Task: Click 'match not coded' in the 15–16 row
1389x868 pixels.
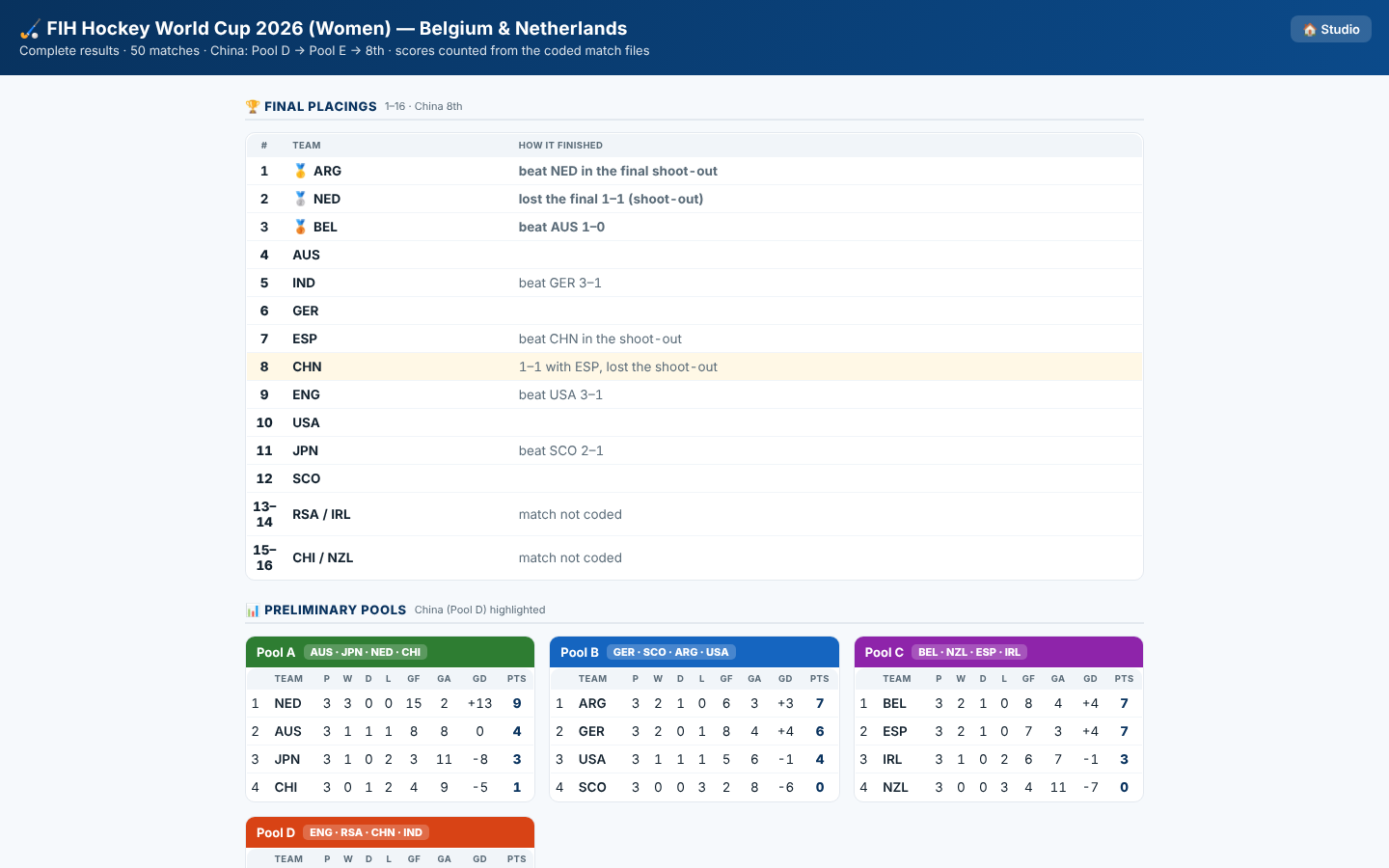Action: pos(570,557)
